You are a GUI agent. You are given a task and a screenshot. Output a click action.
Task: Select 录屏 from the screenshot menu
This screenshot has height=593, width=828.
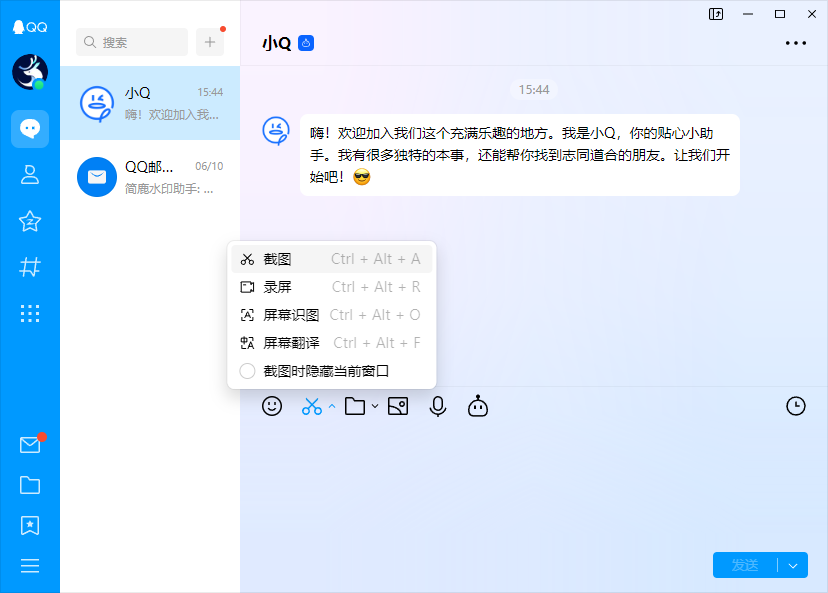pos(275,287)
